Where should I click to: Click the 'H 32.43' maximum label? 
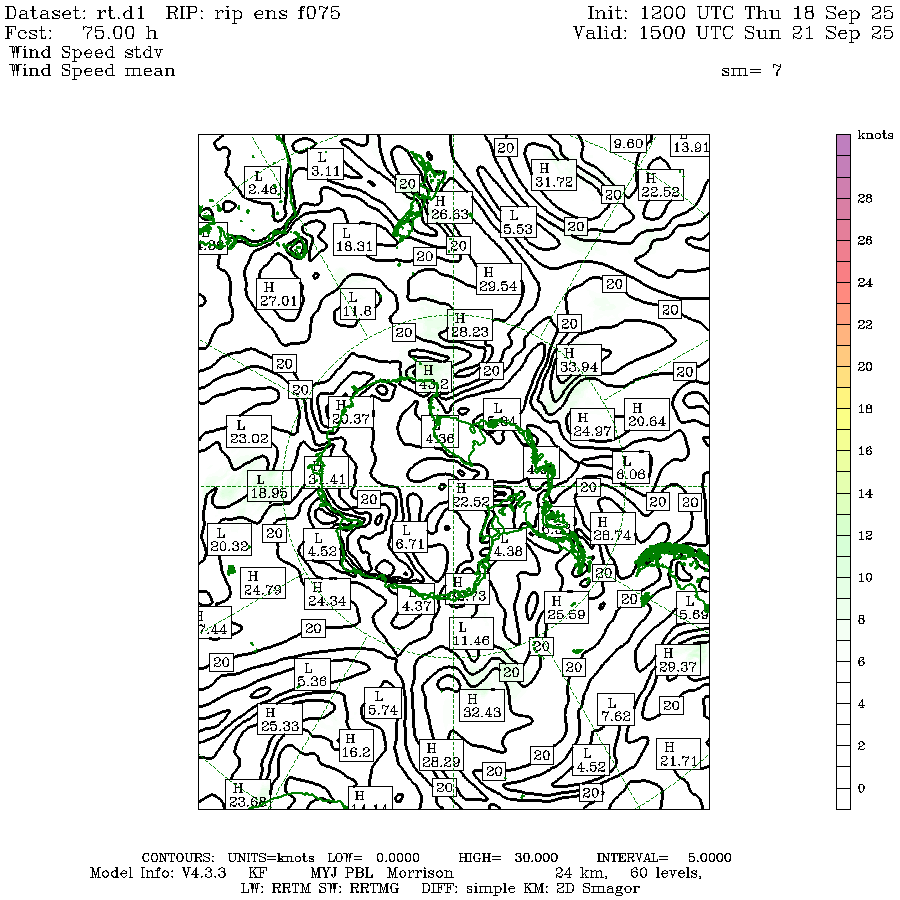click(482, 705)
